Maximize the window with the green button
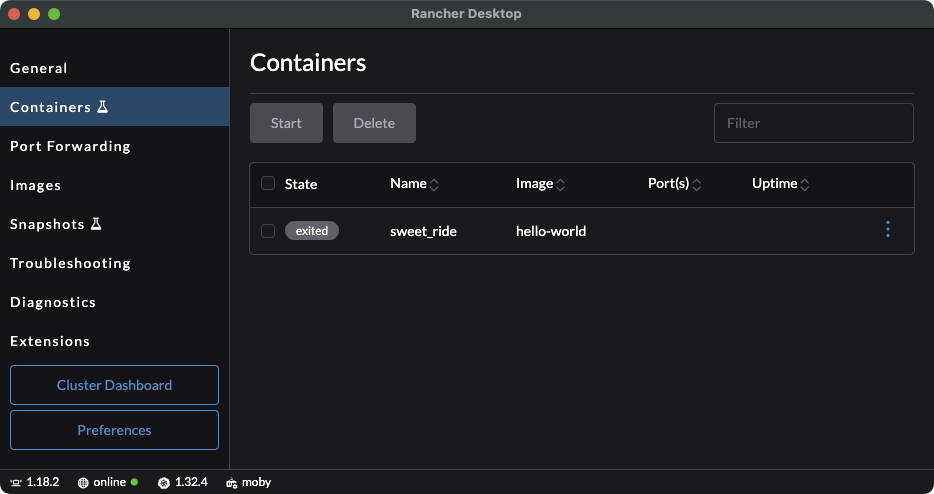The width and height of the screenshot is (934, 494). [x=54, y=14]
